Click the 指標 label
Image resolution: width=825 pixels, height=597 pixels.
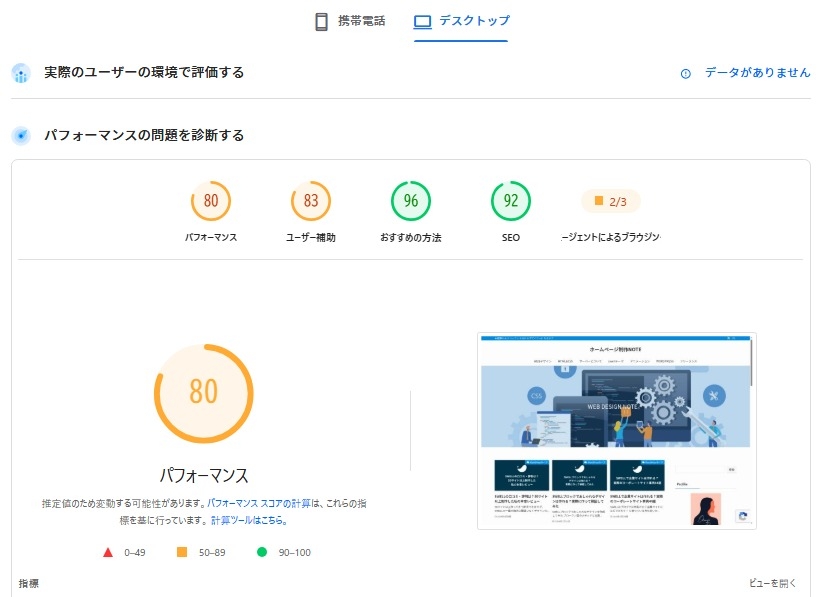(28, 583)
